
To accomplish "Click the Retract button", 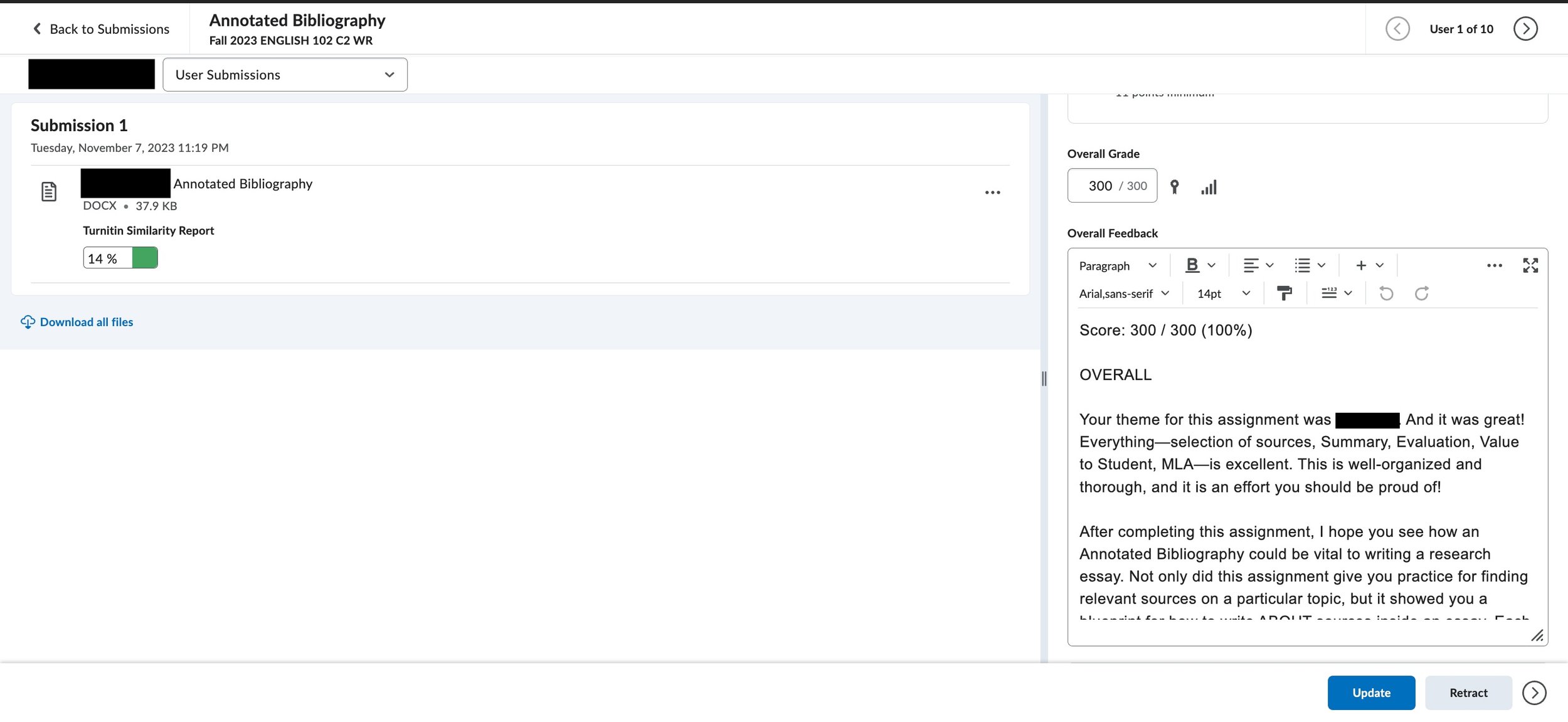I will pyautogui.click(x=1468, y=693).
